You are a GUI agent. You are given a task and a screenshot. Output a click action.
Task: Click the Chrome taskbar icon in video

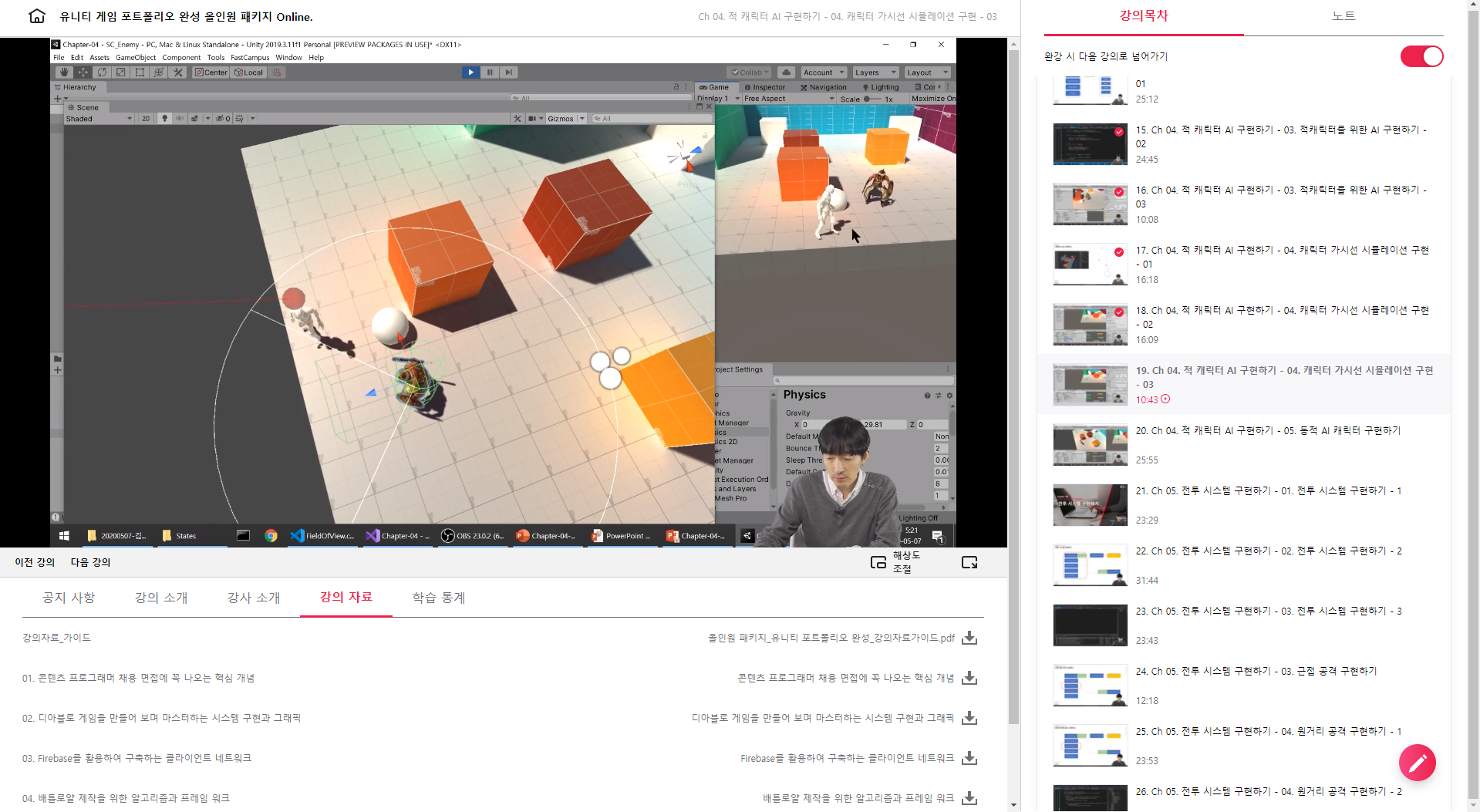[x=271, y=536]
